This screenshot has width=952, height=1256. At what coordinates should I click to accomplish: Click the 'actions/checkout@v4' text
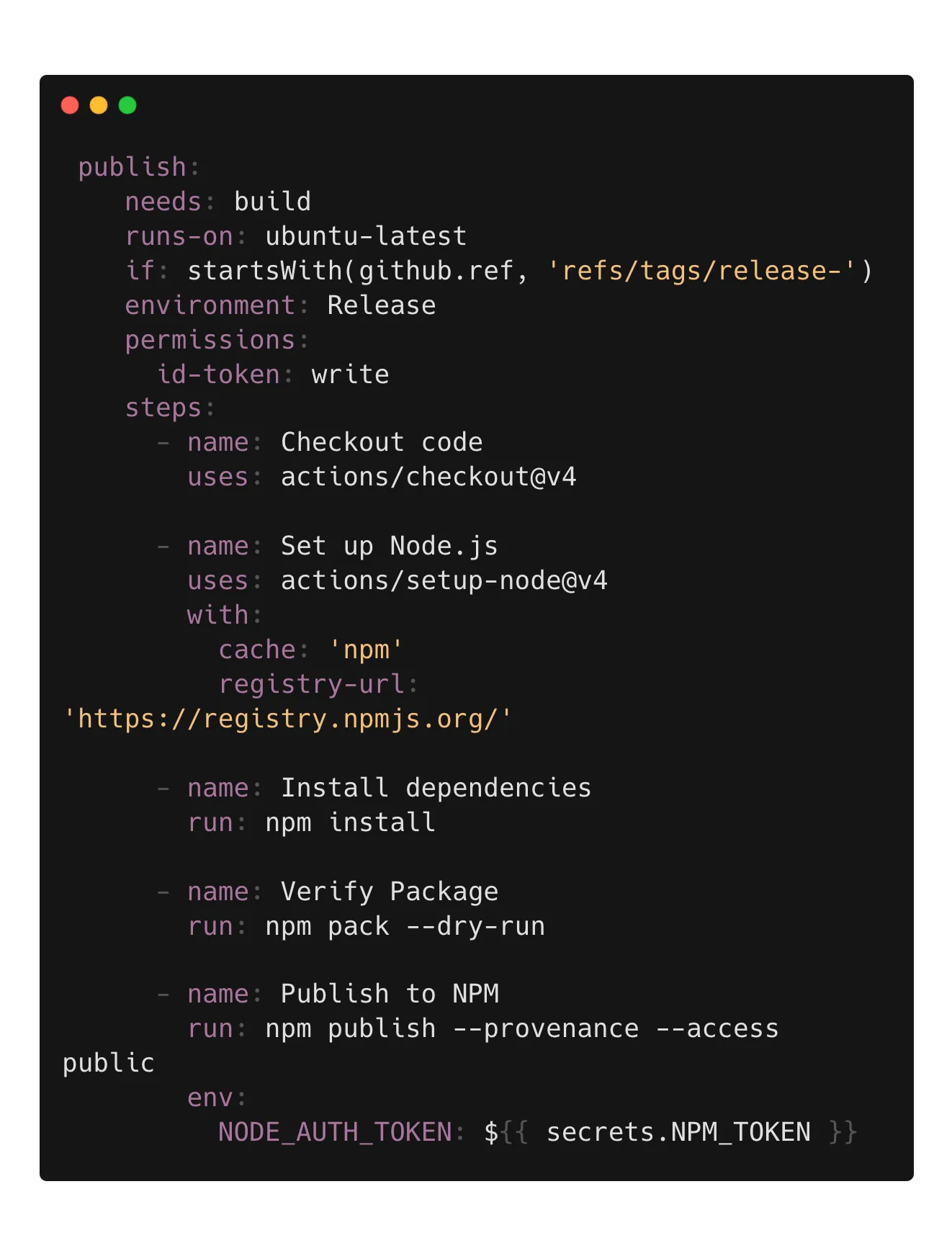tap(428, 477)
